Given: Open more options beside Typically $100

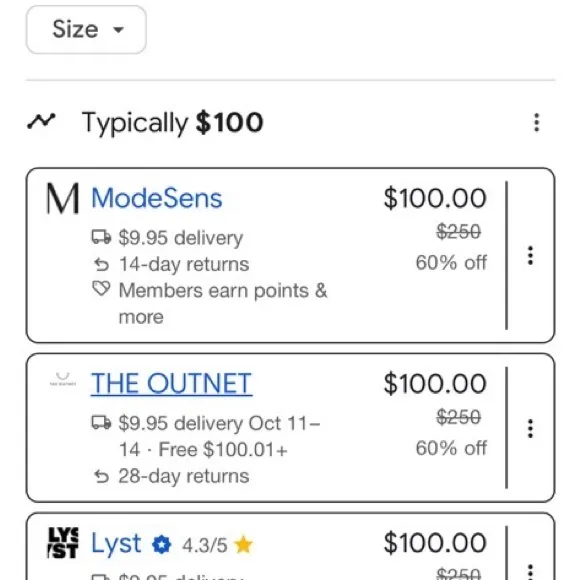Looking at the screenshot, I should 536,122.
